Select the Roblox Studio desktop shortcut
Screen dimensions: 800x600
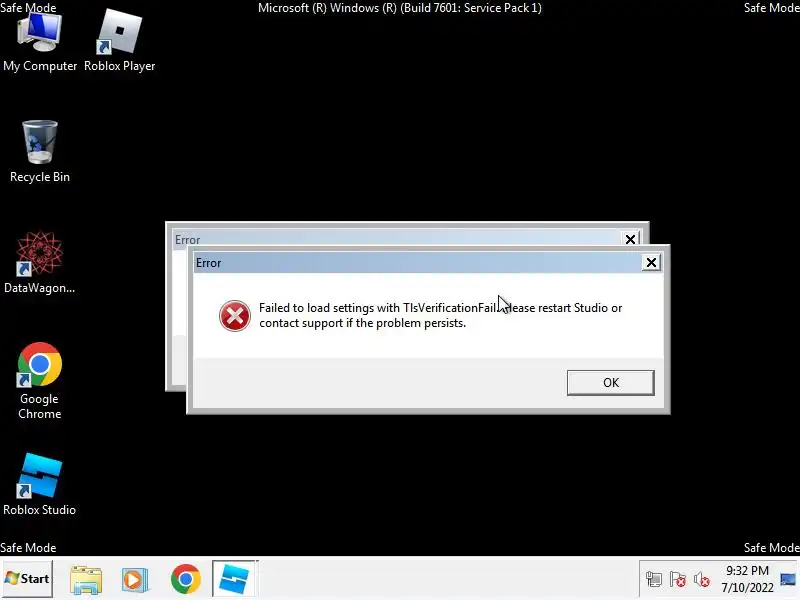point(39,484)
